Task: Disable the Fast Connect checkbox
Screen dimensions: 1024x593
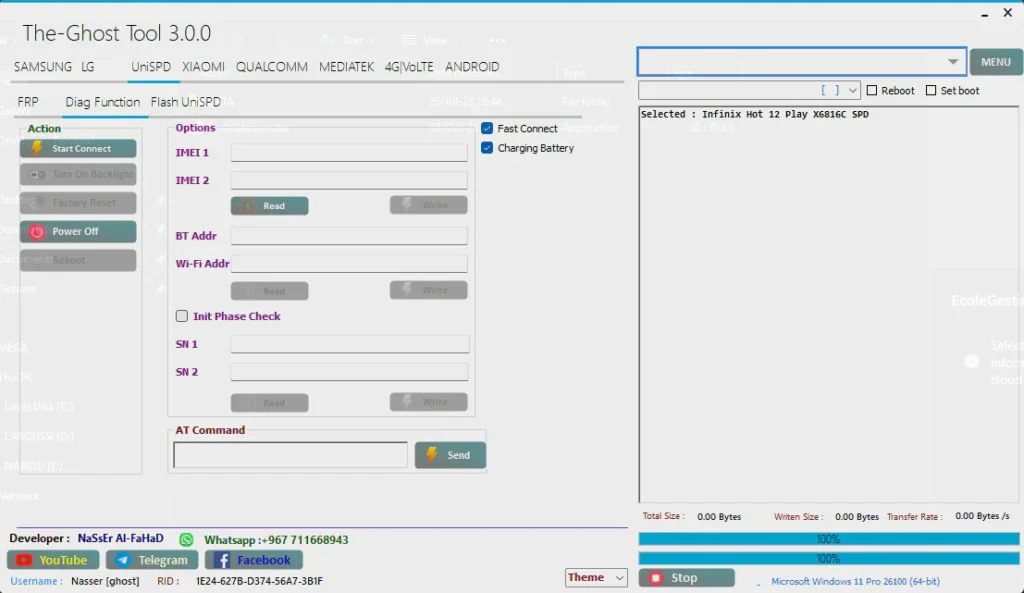Action: click(487, 128)
